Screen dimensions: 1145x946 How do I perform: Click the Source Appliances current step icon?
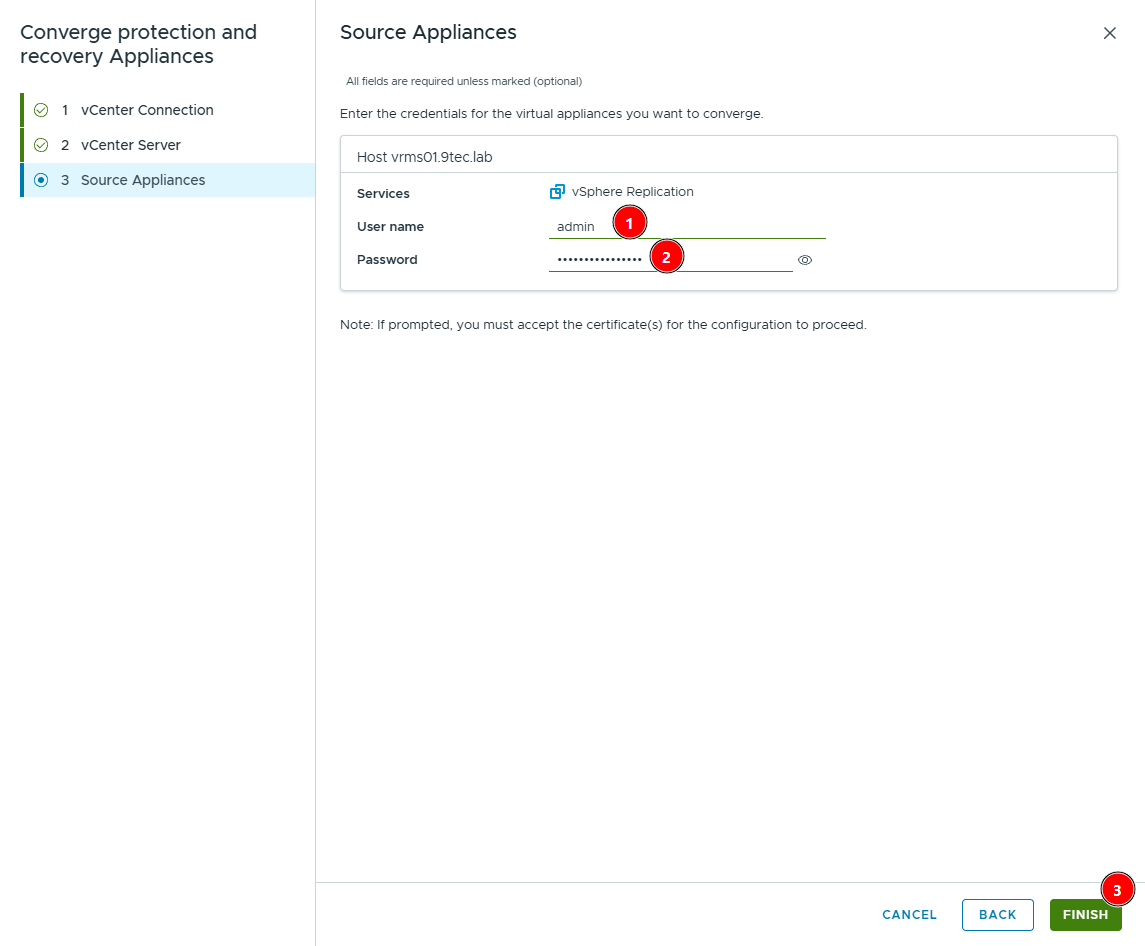42,180
